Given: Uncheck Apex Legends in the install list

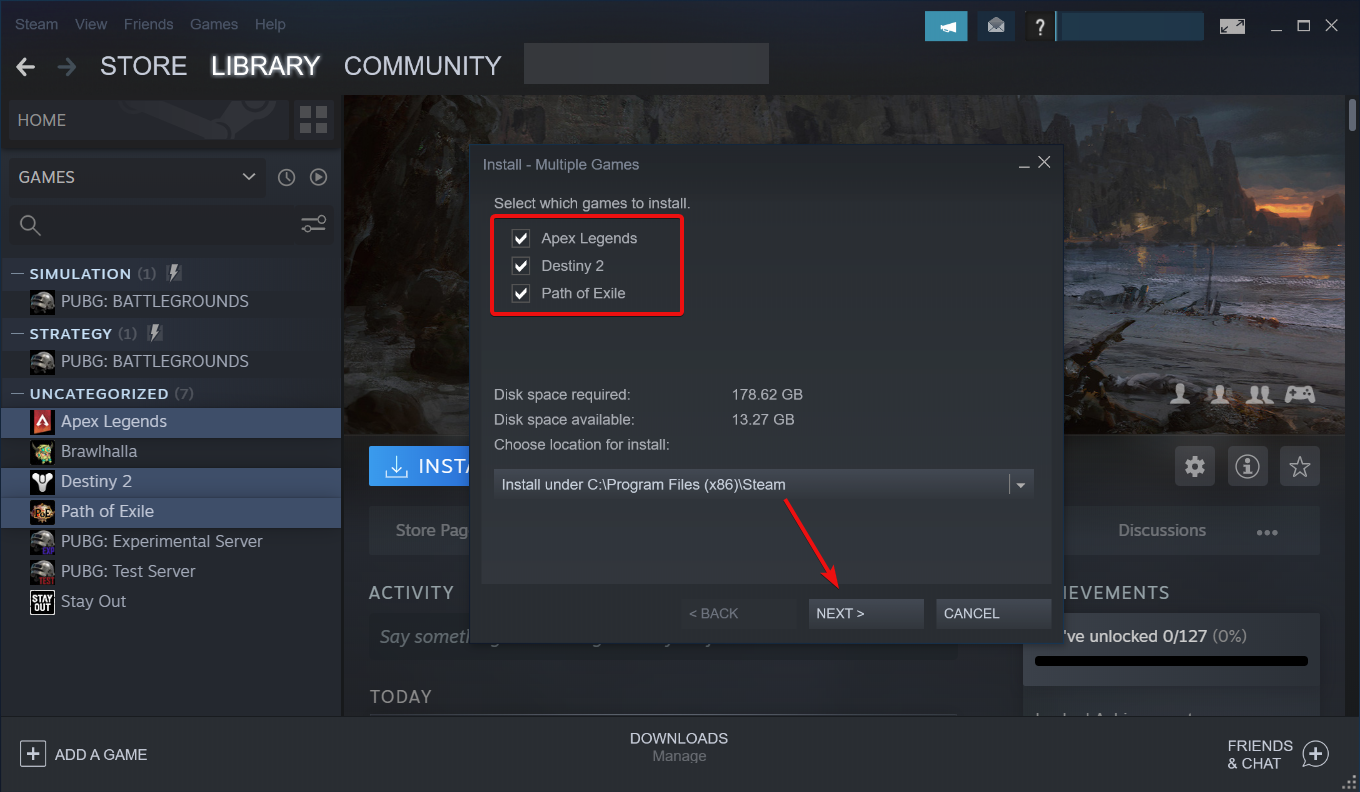Looking at the screenshot, I should (520, 238).
